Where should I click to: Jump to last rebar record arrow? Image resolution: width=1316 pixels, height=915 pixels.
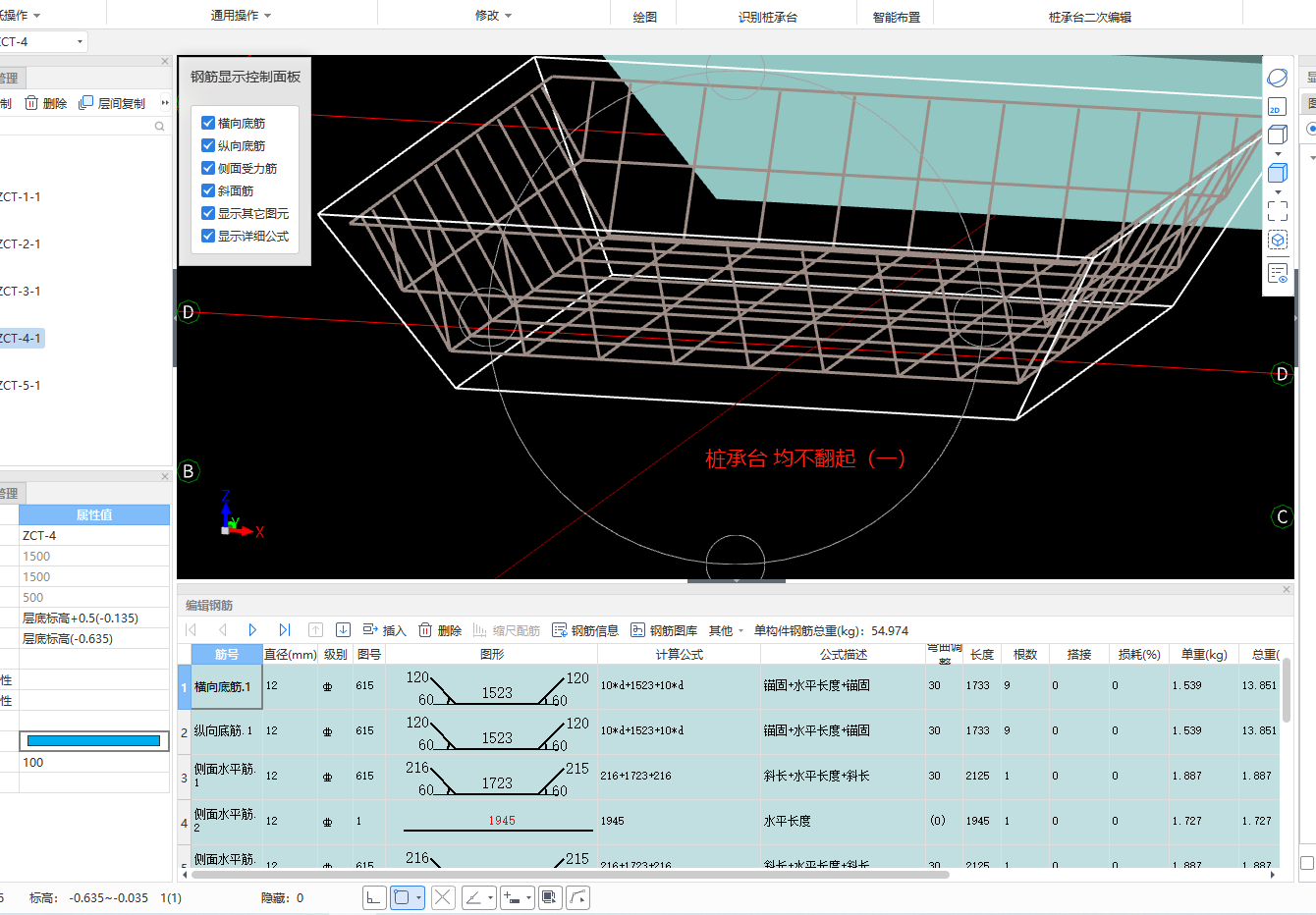tap(284, 630)
